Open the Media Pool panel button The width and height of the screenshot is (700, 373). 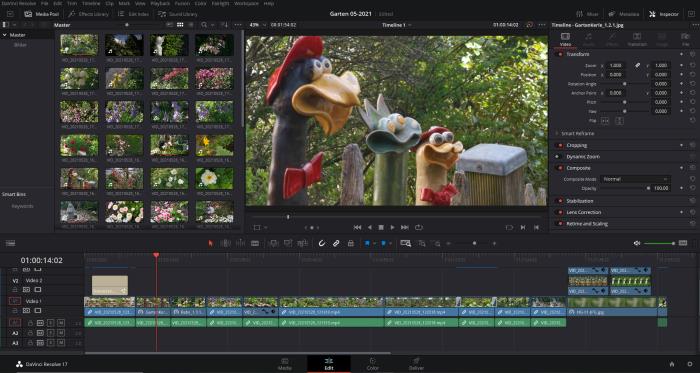tap(43, 14)
